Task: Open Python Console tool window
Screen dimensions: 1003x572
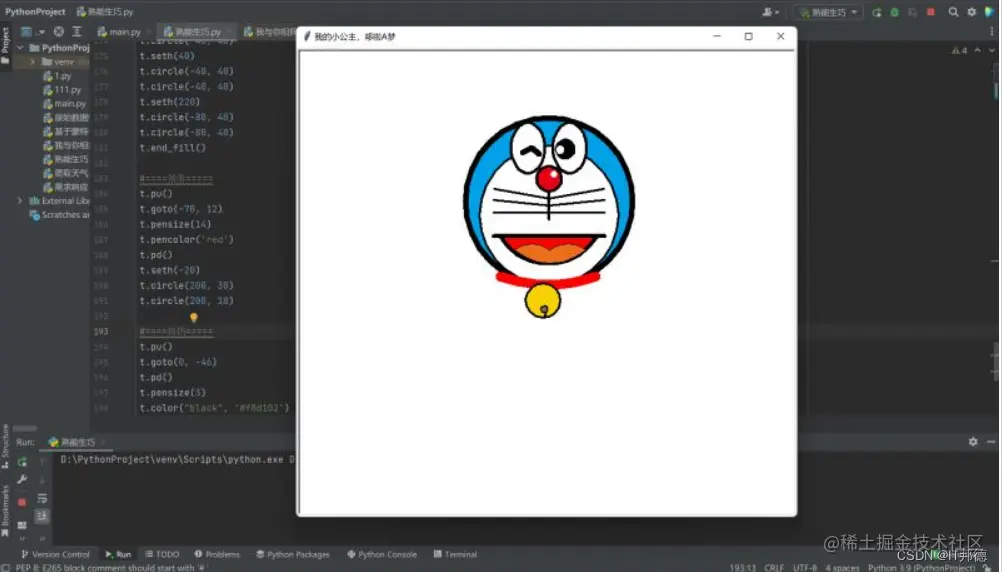Action: [382, 554]
